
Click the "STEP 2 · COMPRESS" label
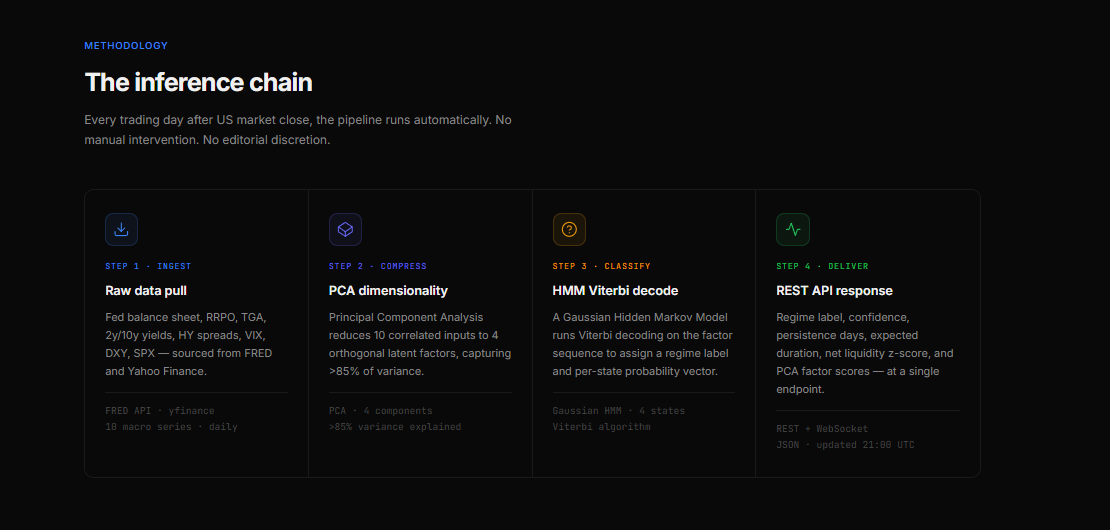[377, 267]
